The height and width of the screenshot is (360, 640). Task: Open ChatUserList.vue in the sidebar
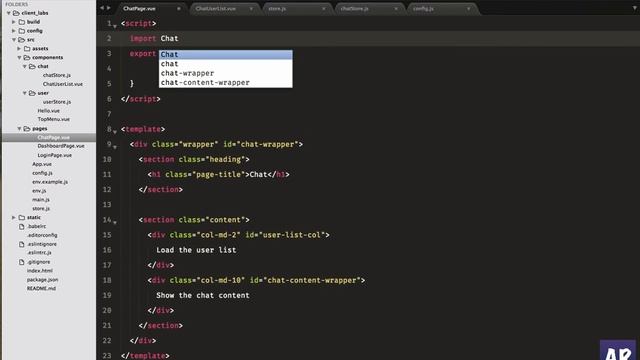coord(62,84)
